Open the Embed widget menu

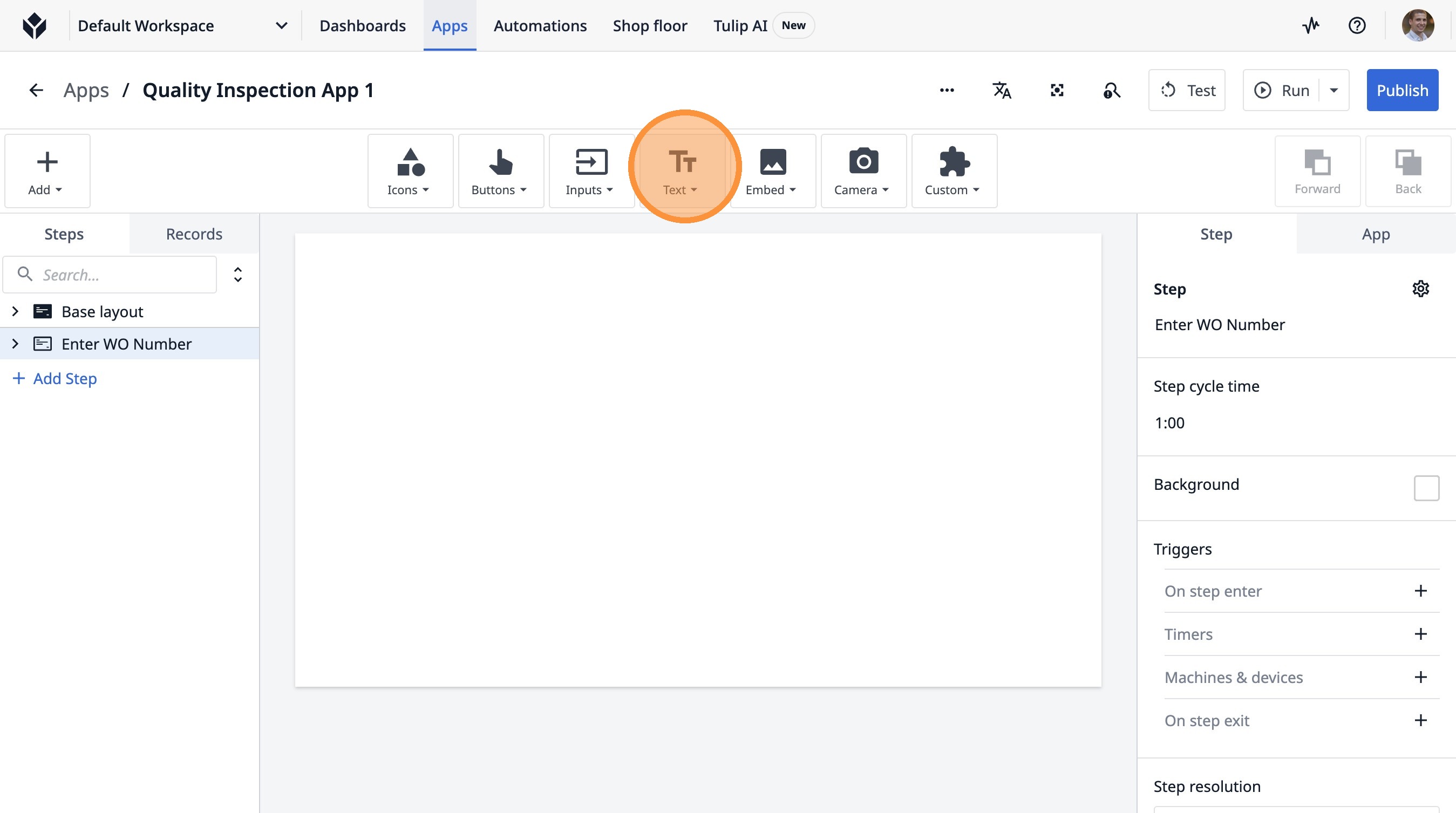[x=772, y=170]
